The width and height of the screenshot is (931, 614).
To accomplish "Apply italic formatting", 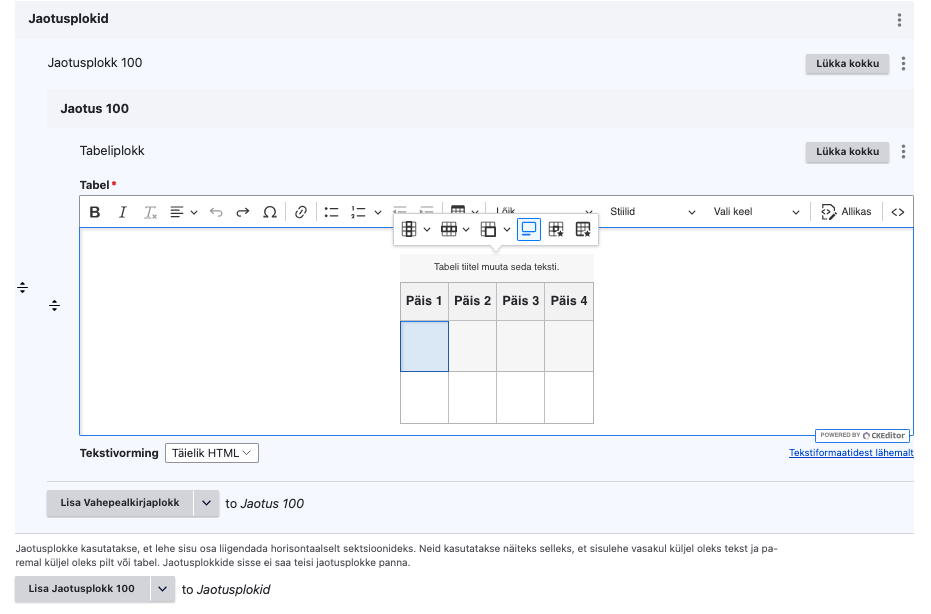I will coord(123,212).
